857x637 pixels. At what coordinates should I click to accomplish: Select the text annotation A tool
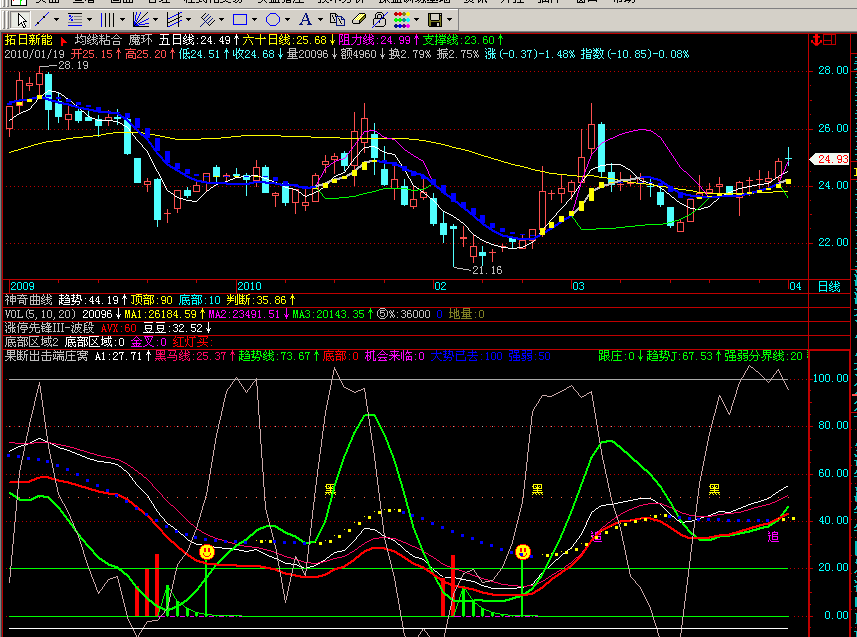click(306, 20)
